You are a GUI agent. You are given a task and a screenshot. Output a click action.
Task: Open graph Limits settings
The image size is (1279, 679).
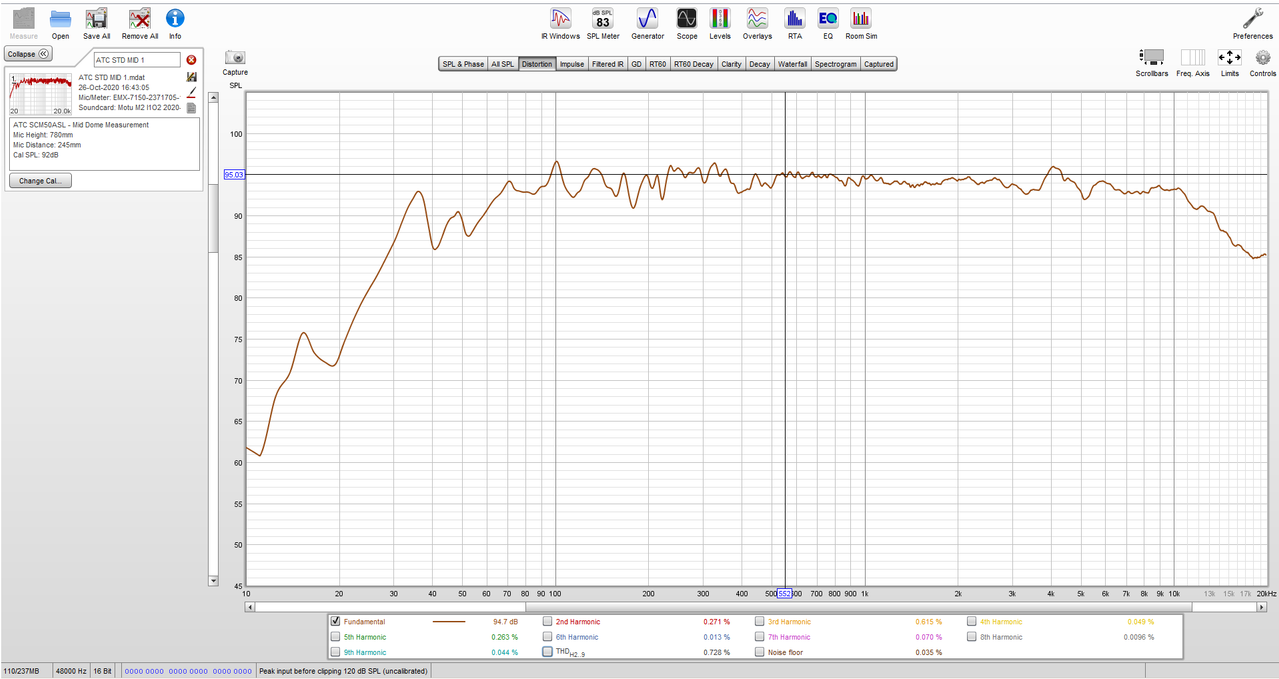tap(1230, 58)
